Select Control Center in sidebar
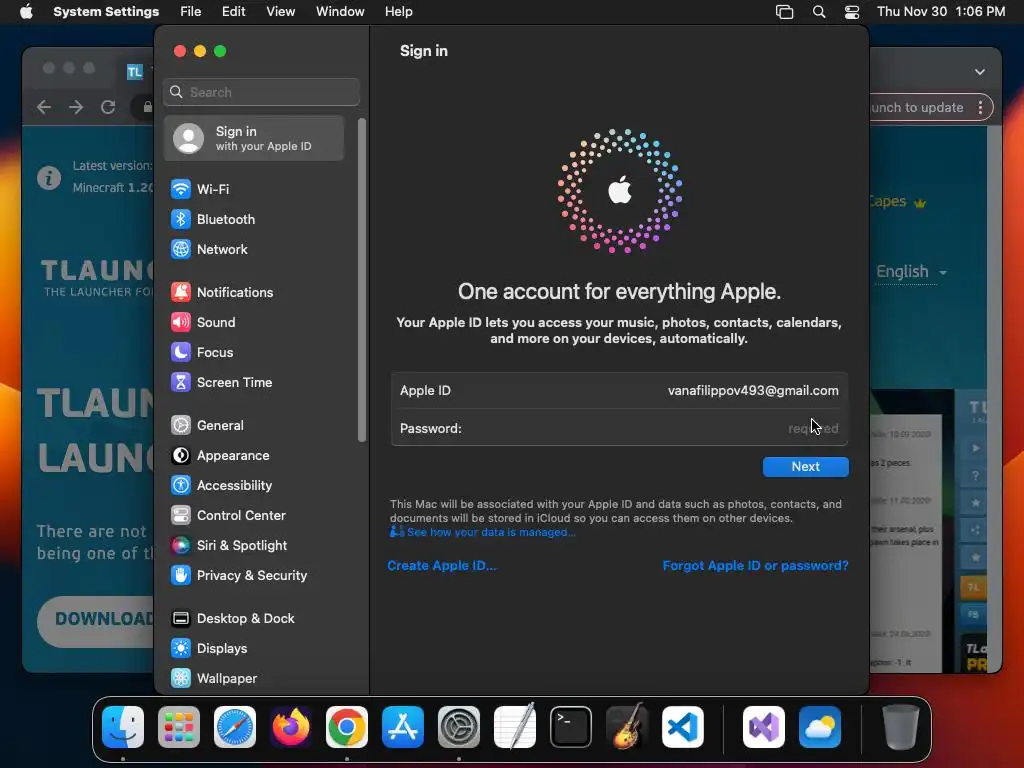 coord(228,516)
